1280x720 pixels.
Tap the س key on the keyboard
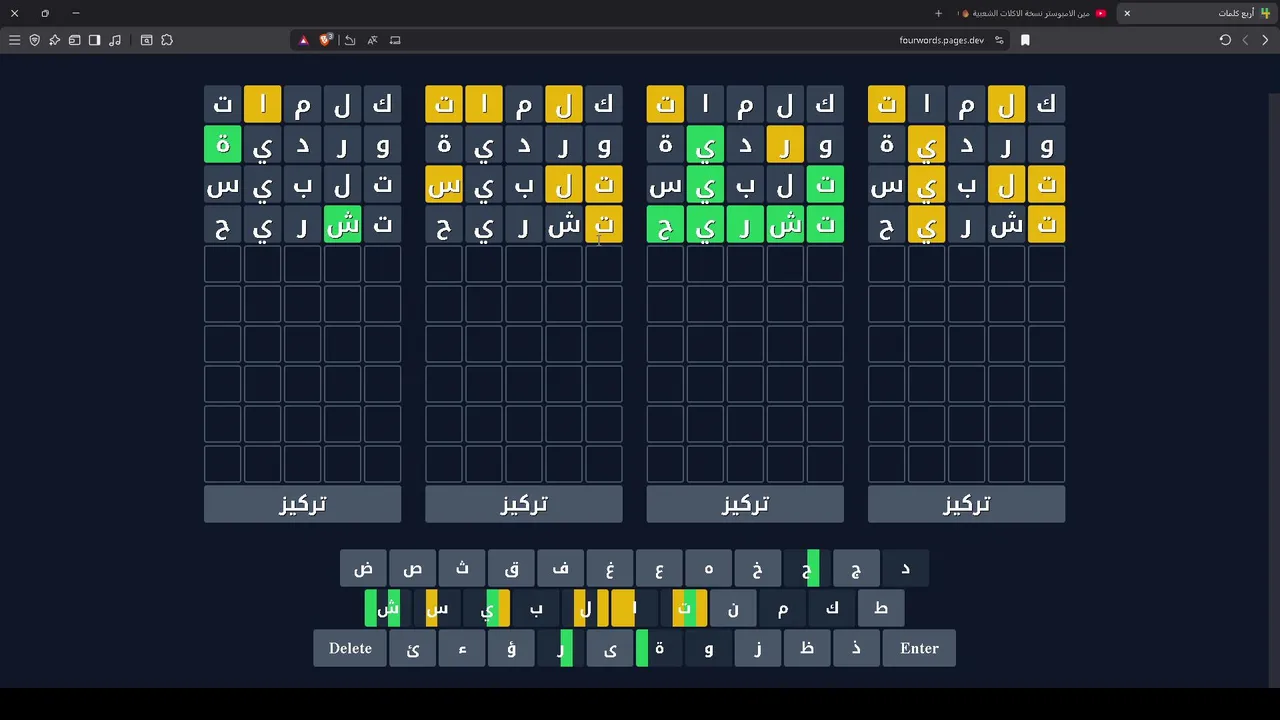tap(437, 608)
